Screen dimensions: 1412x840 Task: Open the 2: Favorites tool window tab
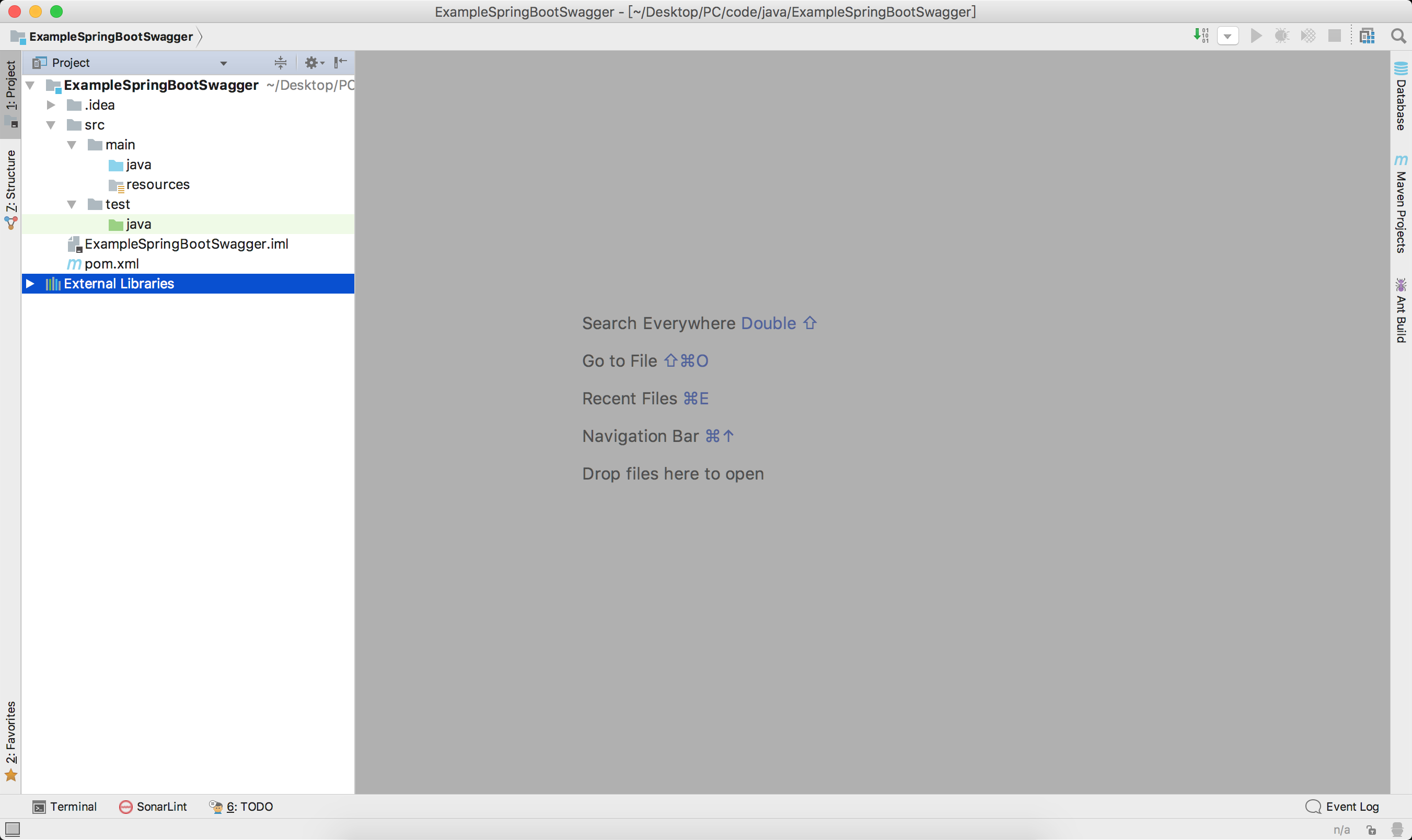coord(11,741)
